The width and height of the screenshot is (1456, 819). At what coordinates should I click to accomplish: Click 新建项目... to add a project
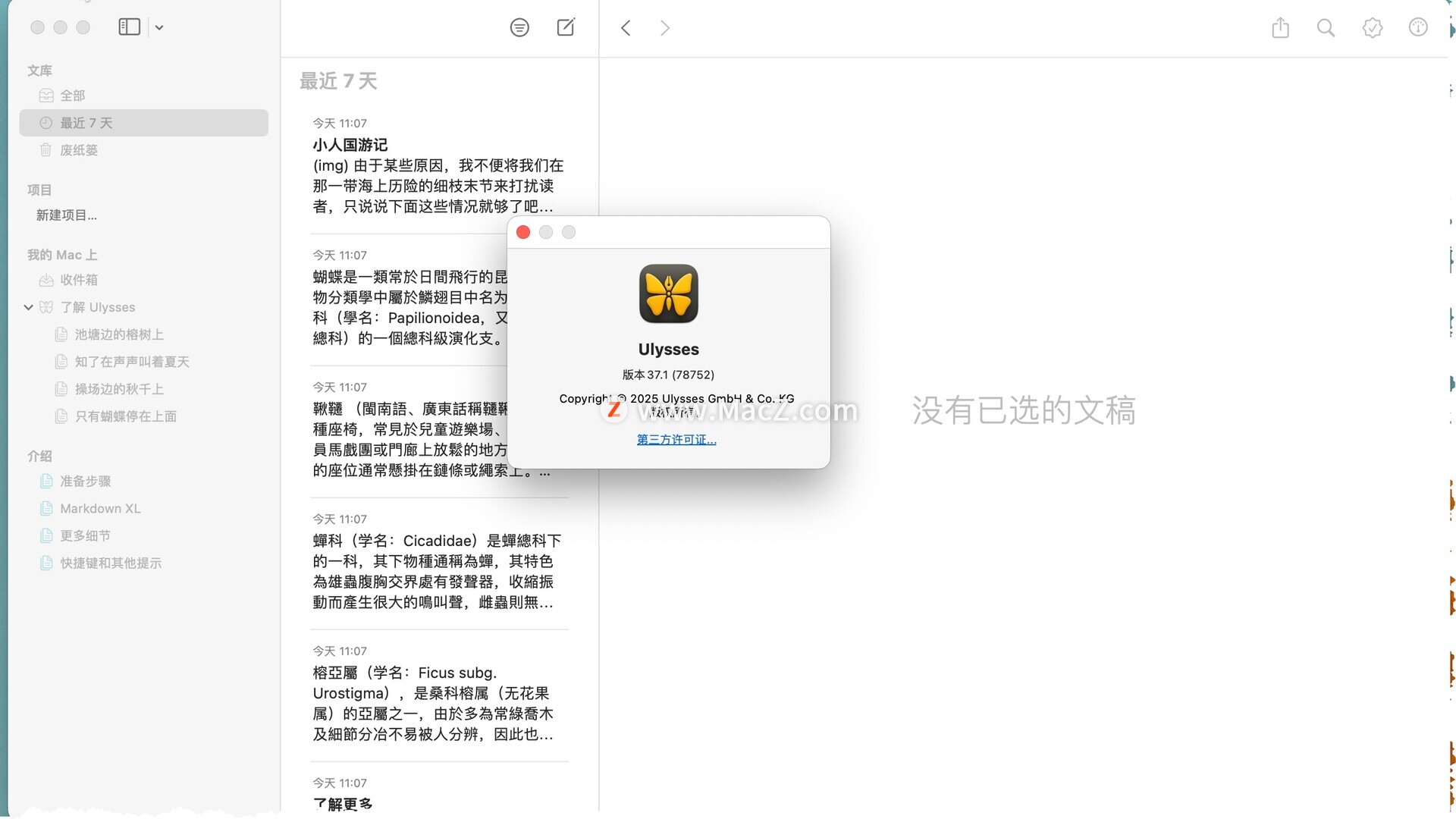[67, 215]
